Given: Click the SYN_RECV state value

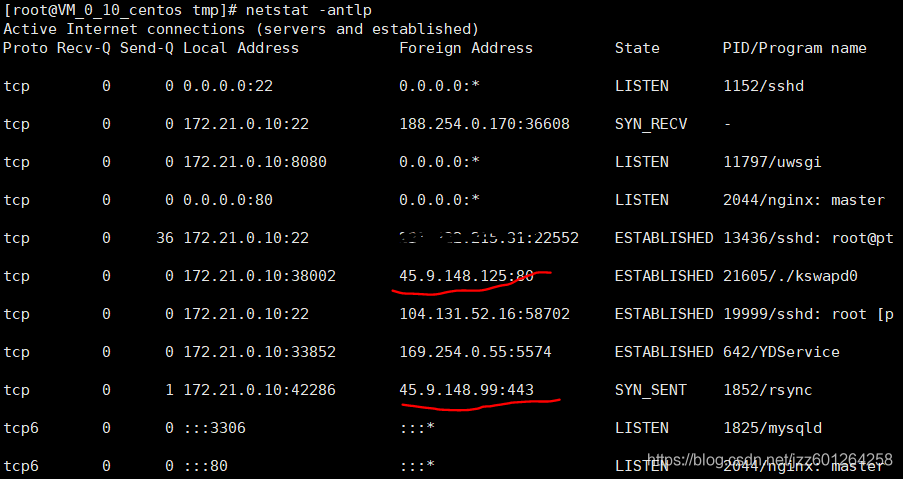Looking at the screenshot, I should point(651,124).
